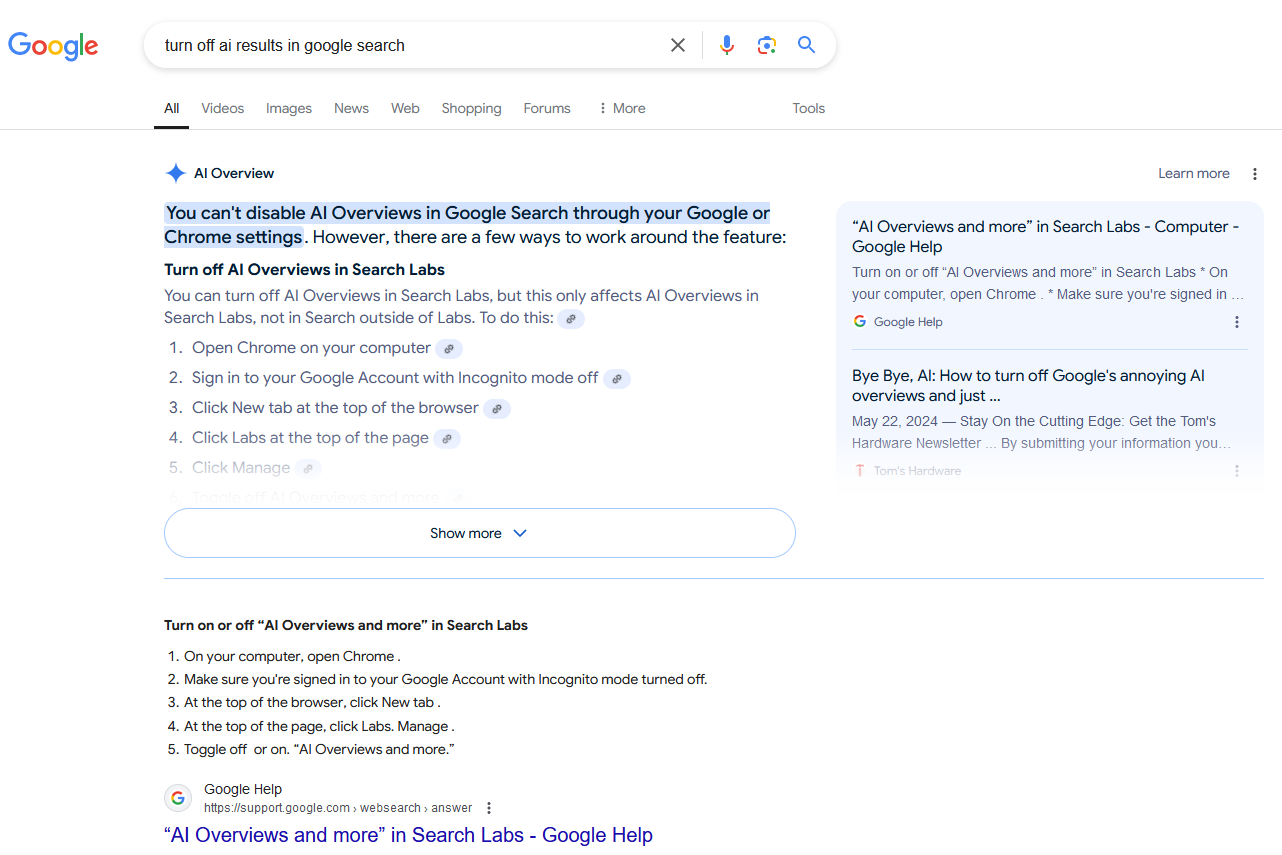The image size is (1282, 855).
Task: Open '“AI Overviews and more” in Search Labs - Google Help' result
Action: 408,835
